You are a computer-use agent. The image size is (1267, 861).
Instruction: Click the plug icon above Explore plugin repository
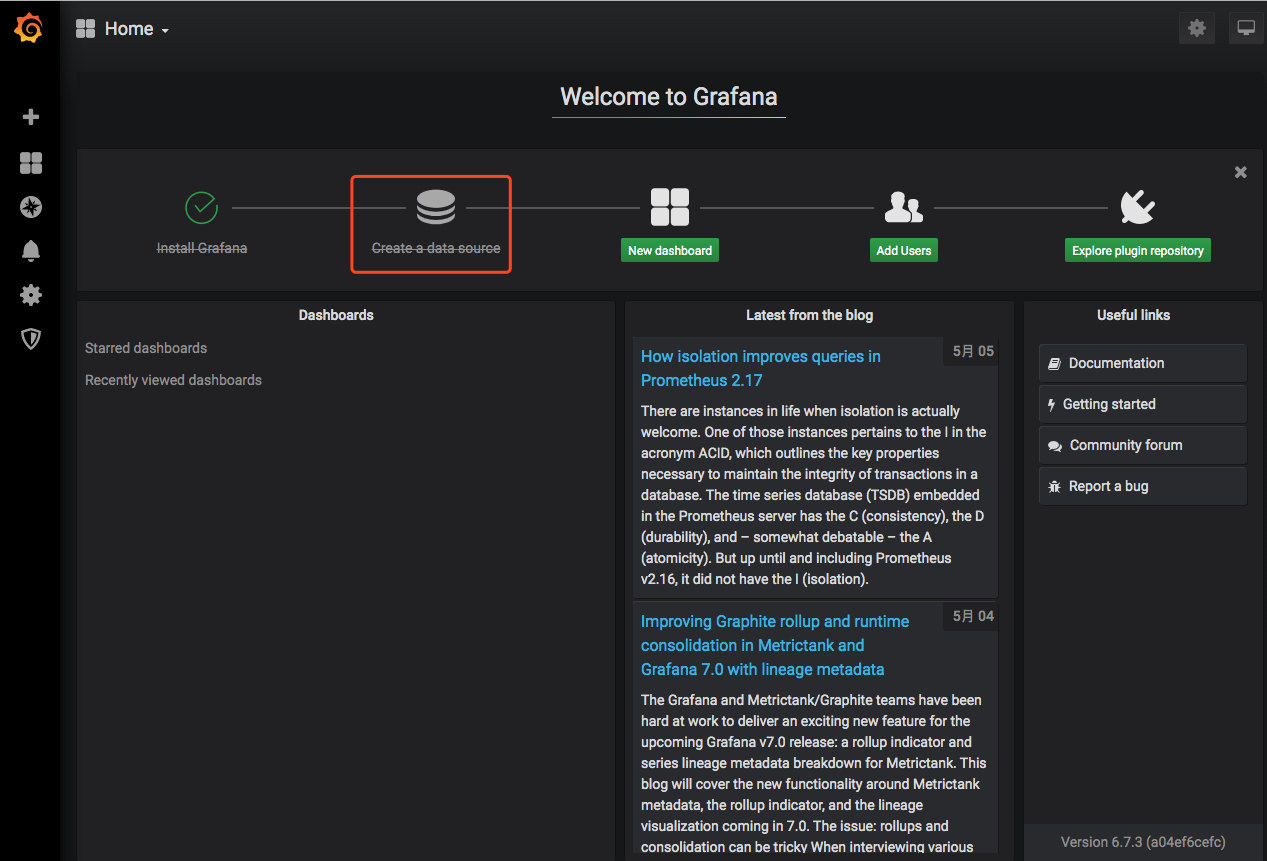(x=1138, y=207)
